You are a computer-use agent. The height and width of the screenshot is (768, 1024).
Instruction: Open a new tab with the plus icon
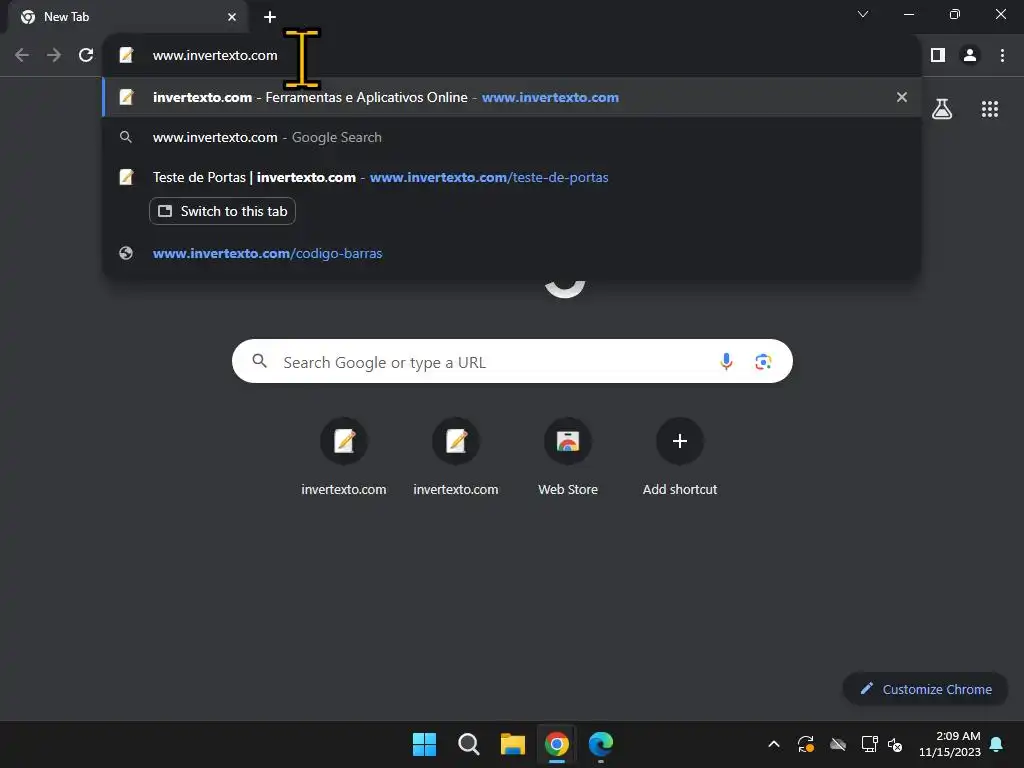click(270, 17)
